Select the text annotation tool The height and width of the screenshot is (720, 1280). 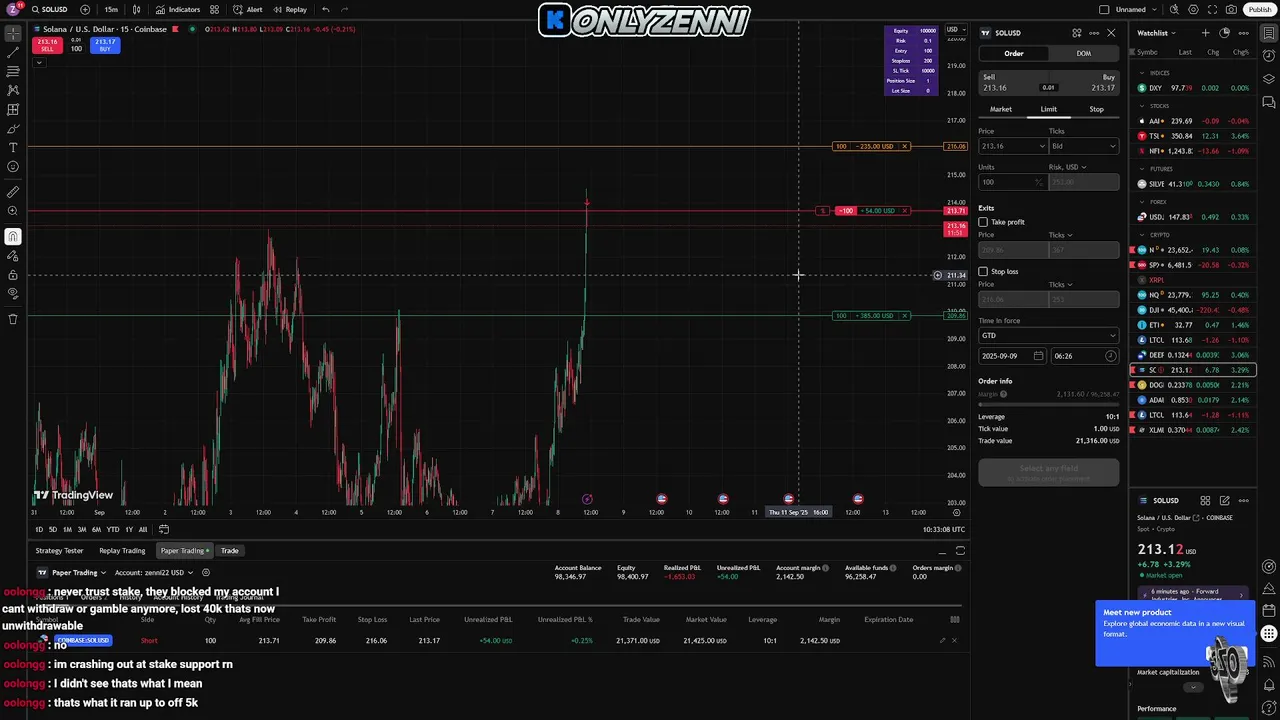coord(13,148)
